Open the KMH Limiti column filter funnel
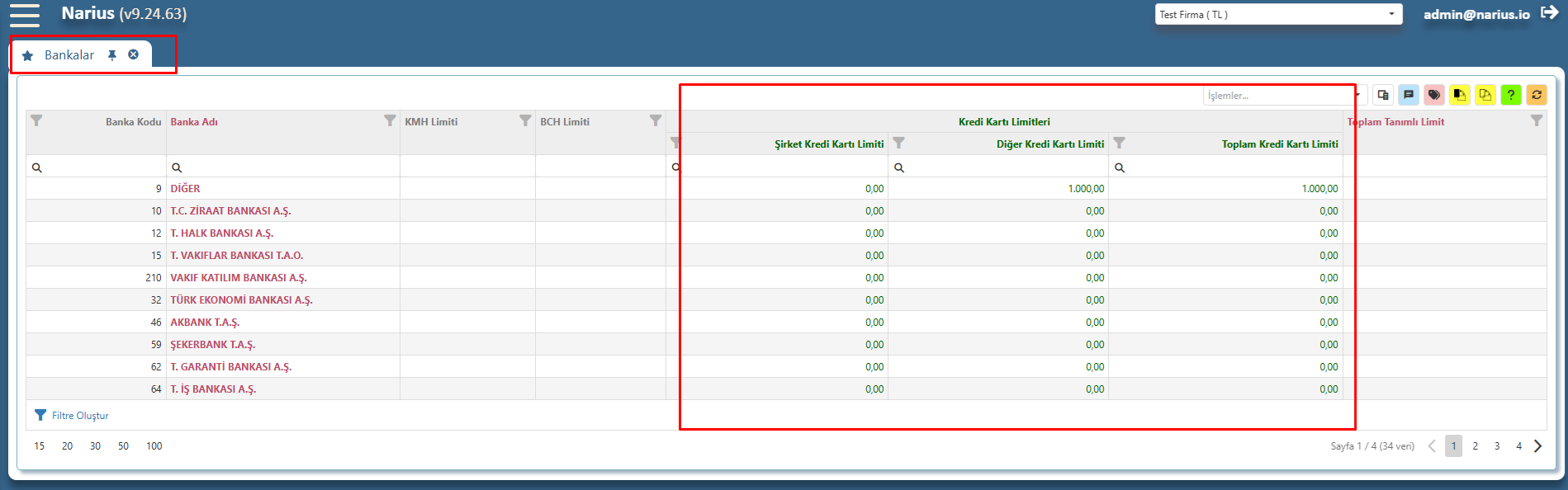The image size is (1568, 490). pyautogui.click(x=525, y=120)
